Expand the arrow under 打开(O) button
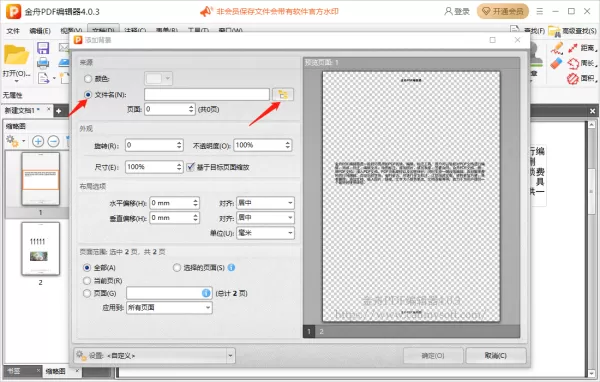Screen dimensions: 600x382 coord(16,81)
